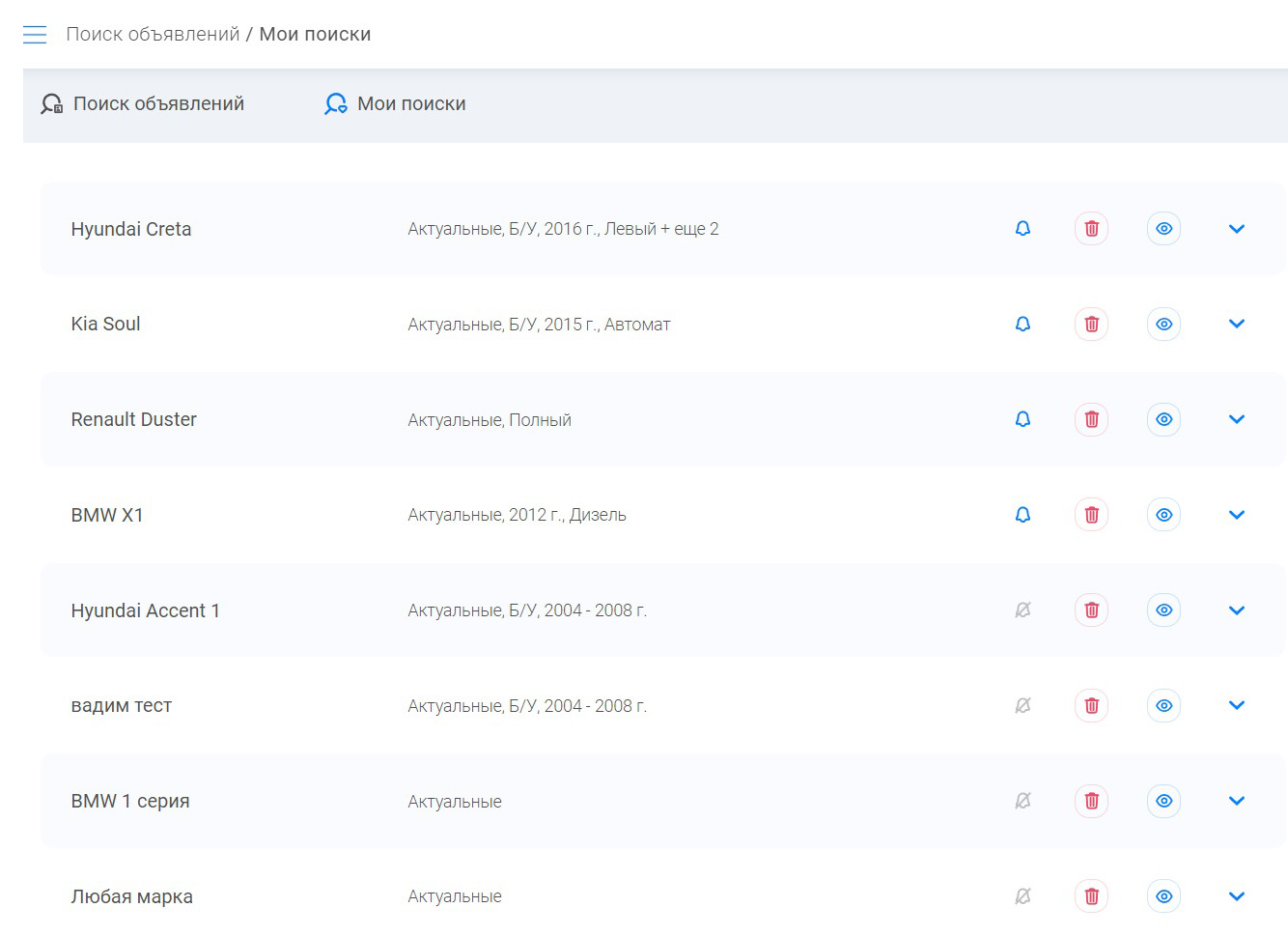Turn off notifications for Renault Duster
The height and width of the screenshot is (936, 1288).
click(x=1023, y=419)
